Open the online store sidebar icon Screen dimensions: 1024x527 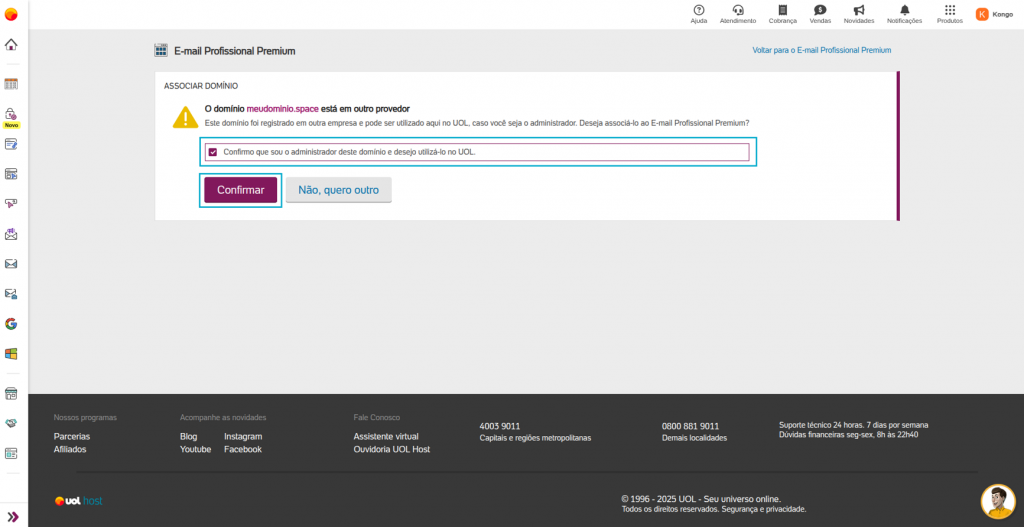[11, 394]
